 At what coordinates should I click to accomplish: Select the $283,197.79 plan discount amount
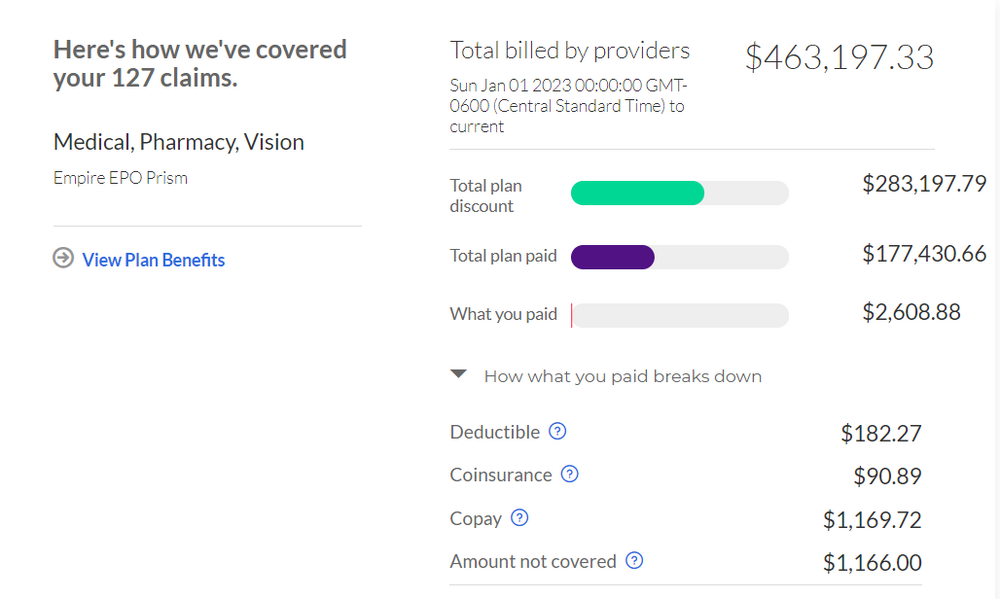point(924,184)
